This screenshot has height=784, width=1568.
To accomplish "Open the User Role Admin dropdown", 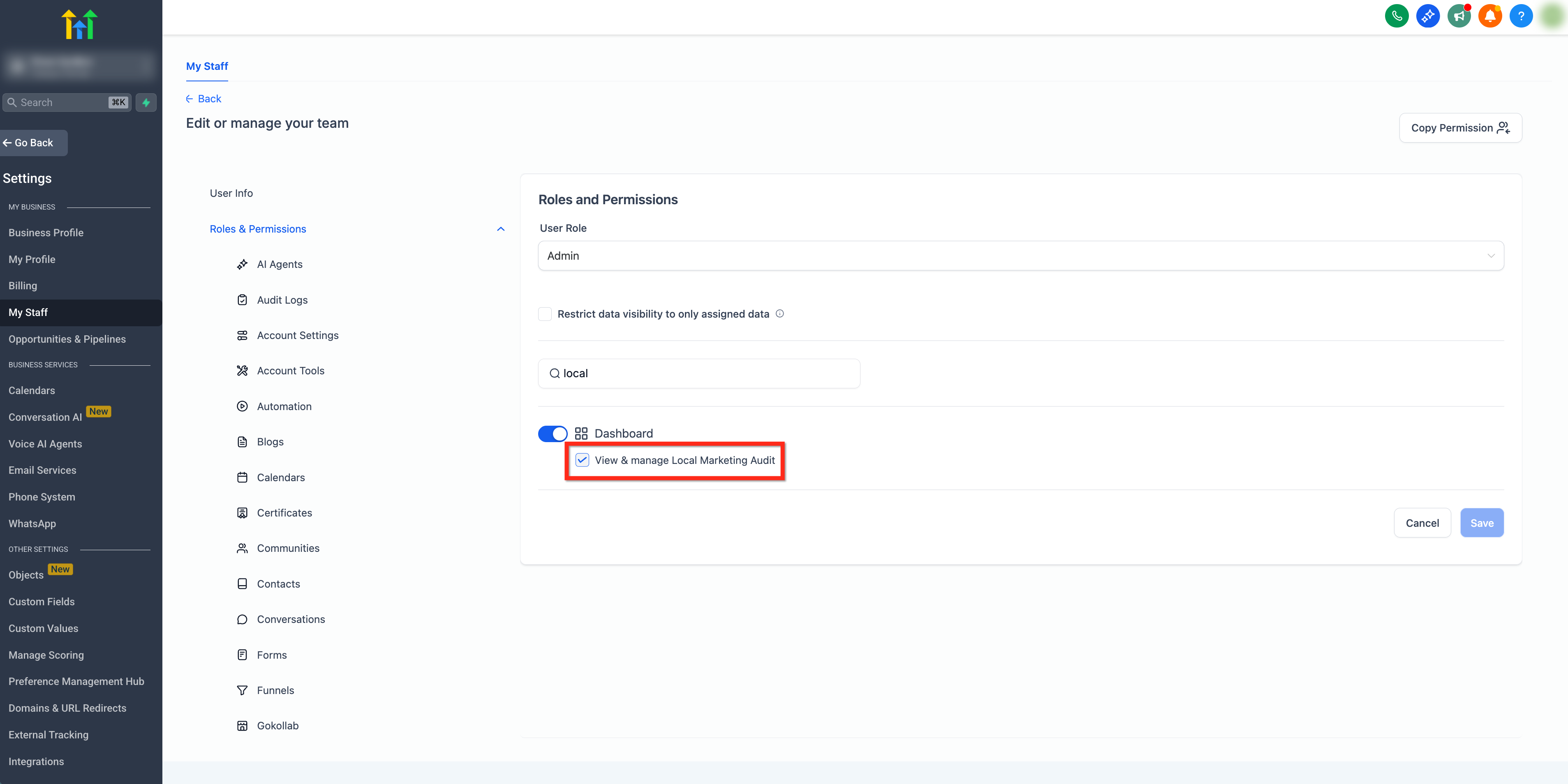I will pos(1020,256).
